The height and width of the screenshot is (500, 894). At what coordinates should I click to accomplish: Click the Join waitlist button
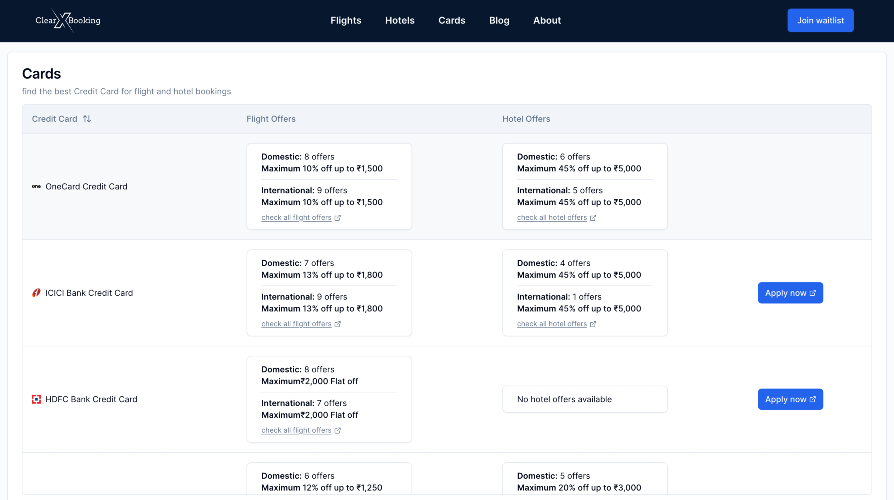820,21
